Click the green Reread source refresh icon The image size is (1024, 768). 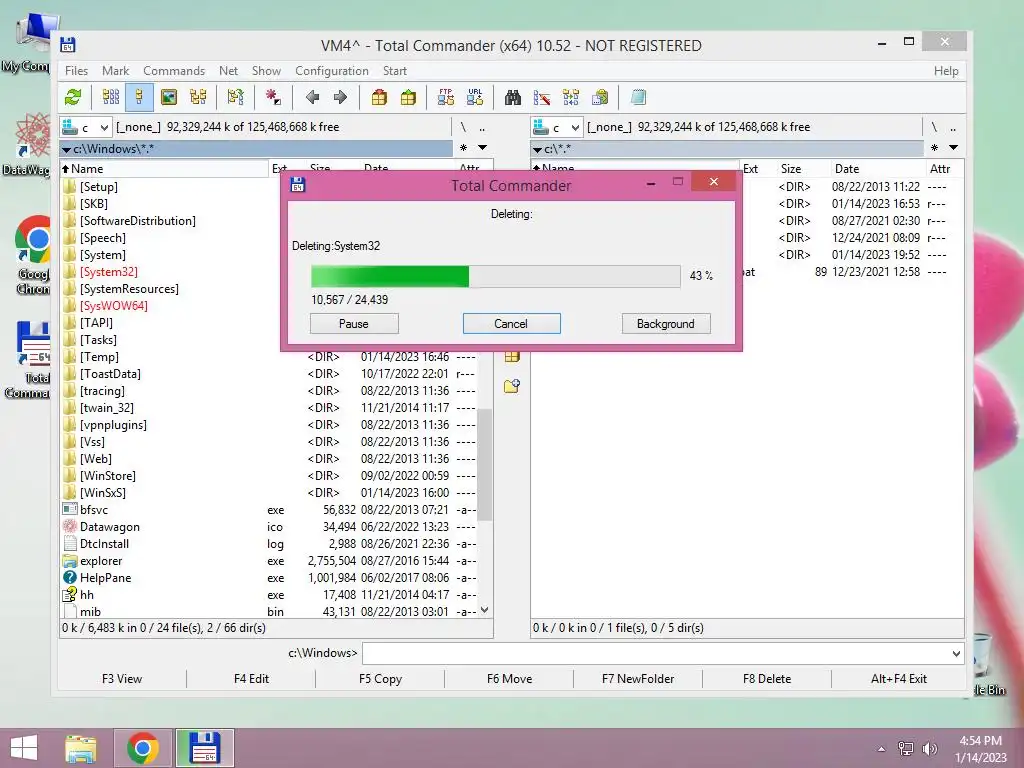coord(73,98)
